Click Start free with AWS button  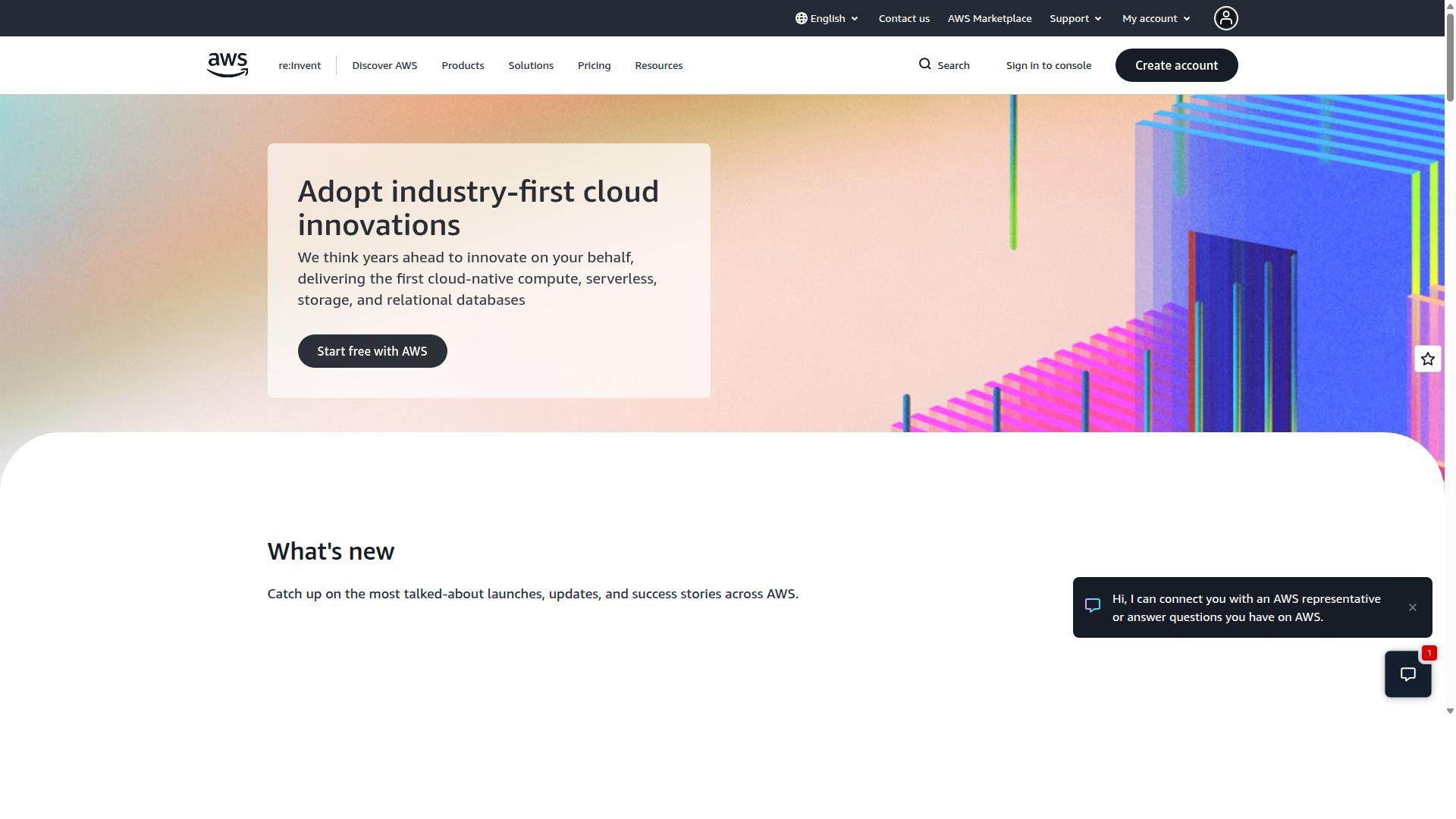372,351
